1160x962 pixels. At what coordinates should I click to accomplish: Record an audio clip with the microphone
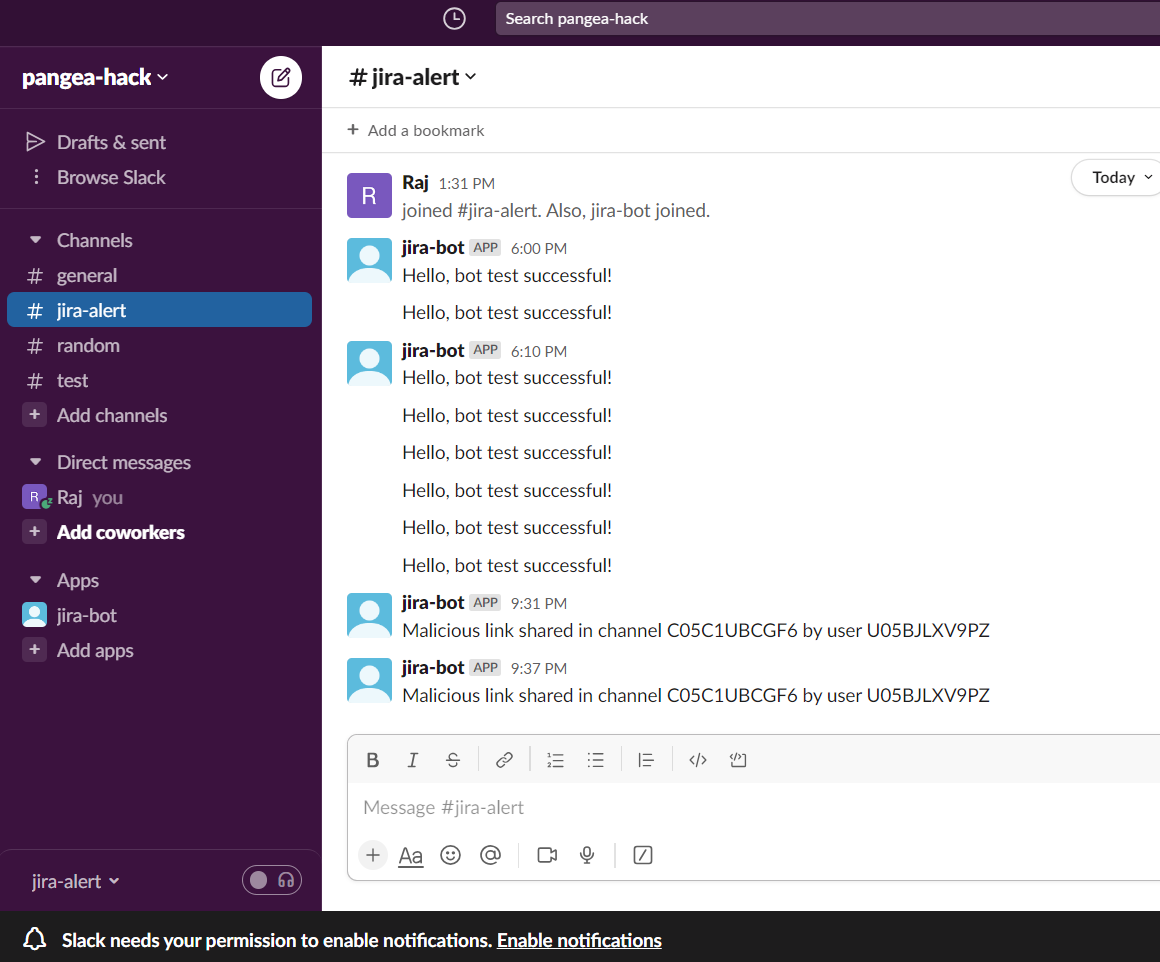(x=587, y=855)
